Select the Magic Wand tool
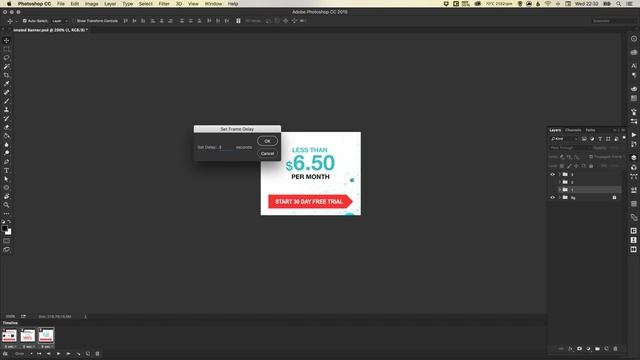Screen dimensions: 640x360 pyautogui.click(x=7, y=67)
